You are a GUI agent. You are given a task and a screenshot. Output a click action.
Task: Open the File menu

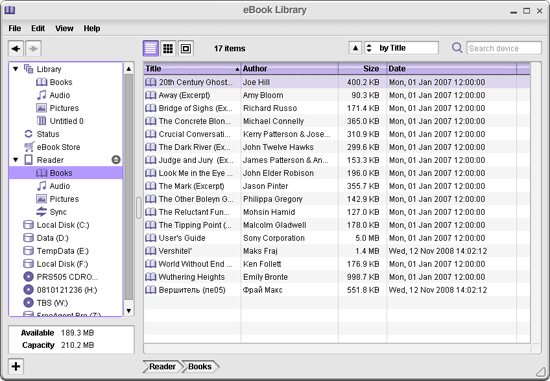pyautogui.click(x=15, y=28)
